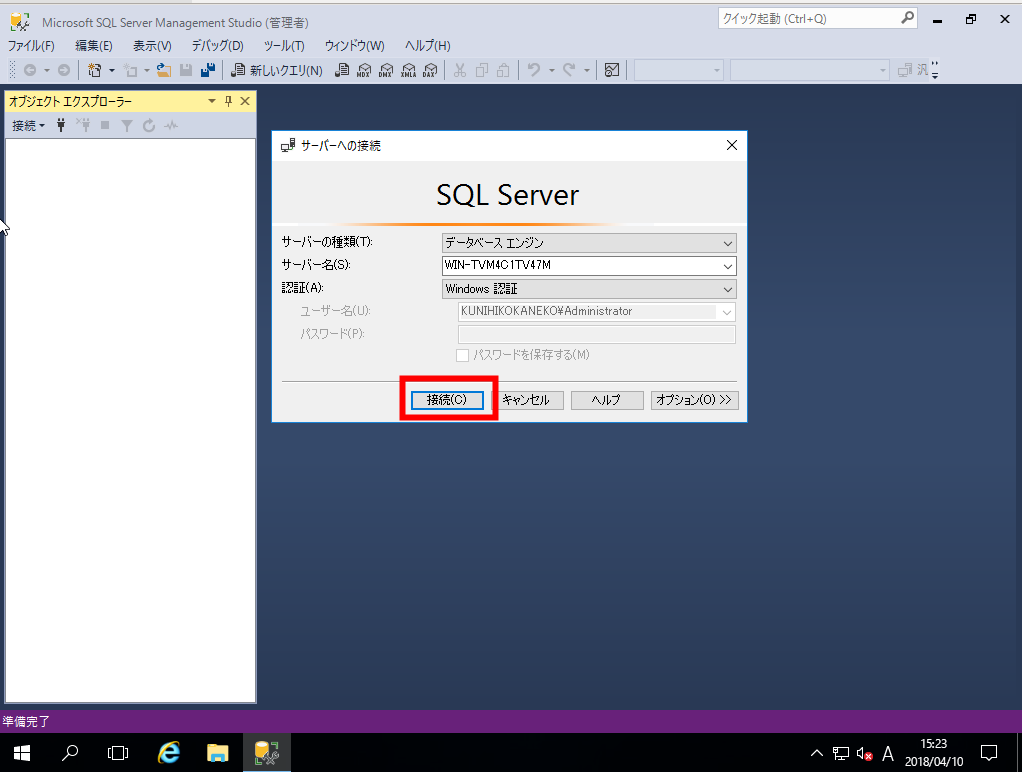
Task: Open the ツール(T) menu
Action: [x=284, y=46]
